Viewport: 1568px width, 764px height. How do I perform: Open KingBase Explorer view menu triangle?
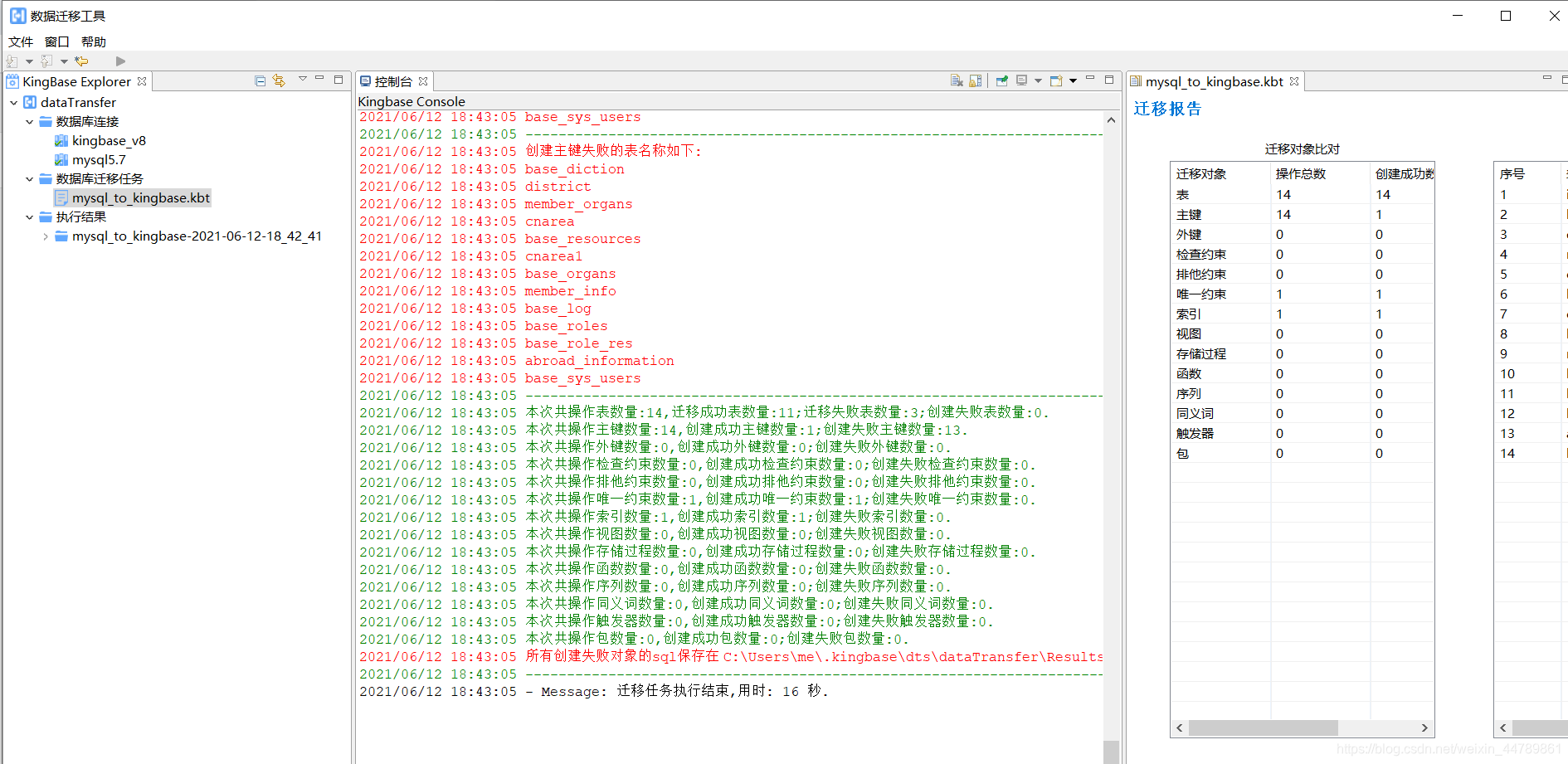(303, 79)
